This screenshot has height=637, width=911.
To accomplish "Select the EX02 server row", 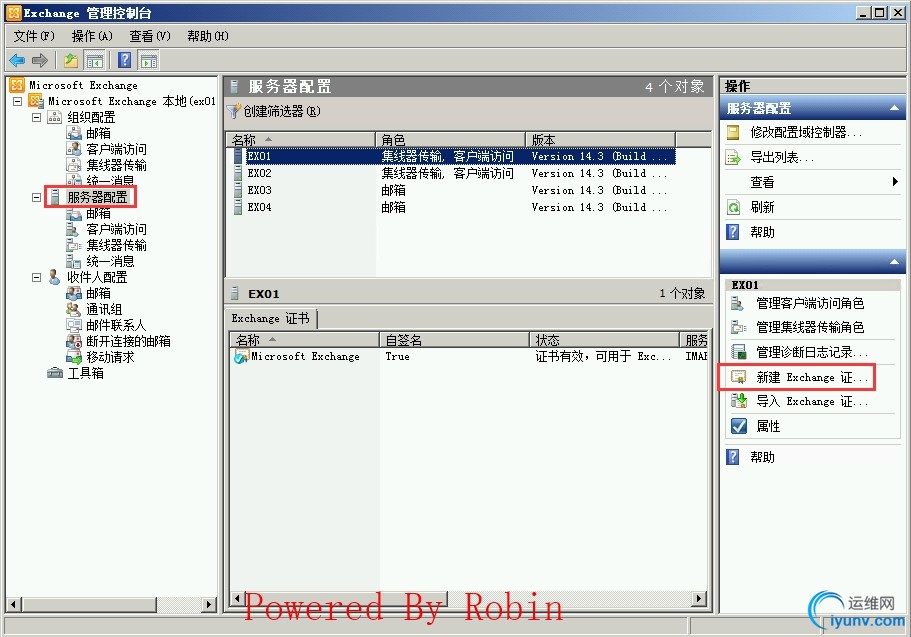I will 453,173.
